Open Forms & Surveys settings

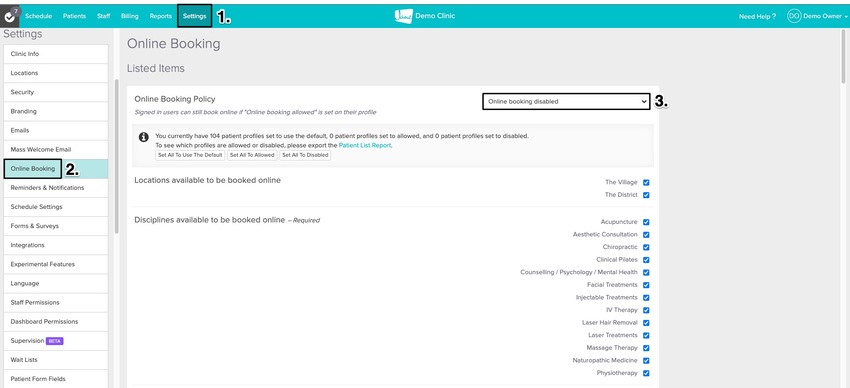click(56, 226)
